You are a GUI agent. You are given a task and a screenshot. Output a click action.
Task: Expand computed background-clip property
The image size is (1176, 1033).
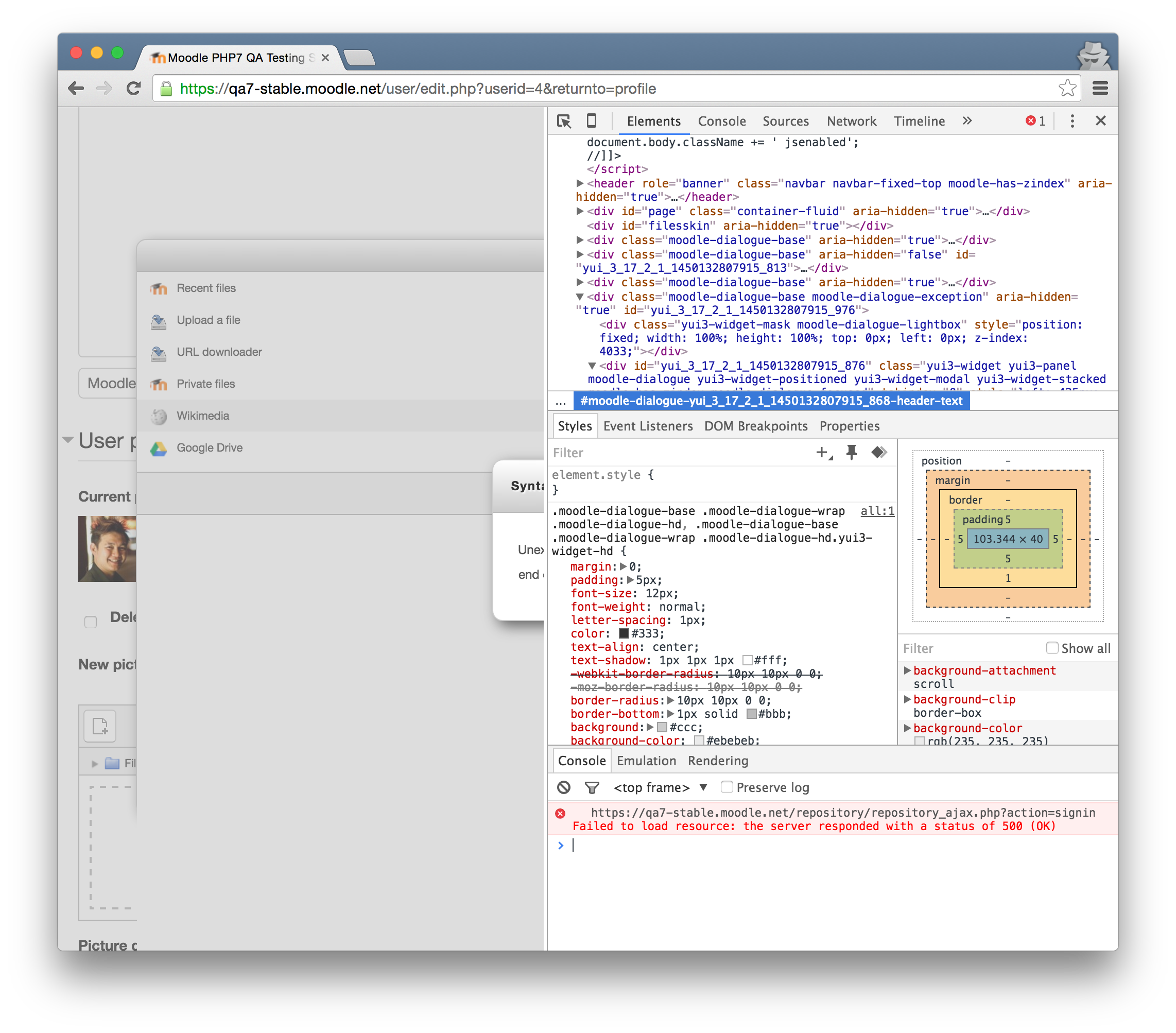coord(907,699)
